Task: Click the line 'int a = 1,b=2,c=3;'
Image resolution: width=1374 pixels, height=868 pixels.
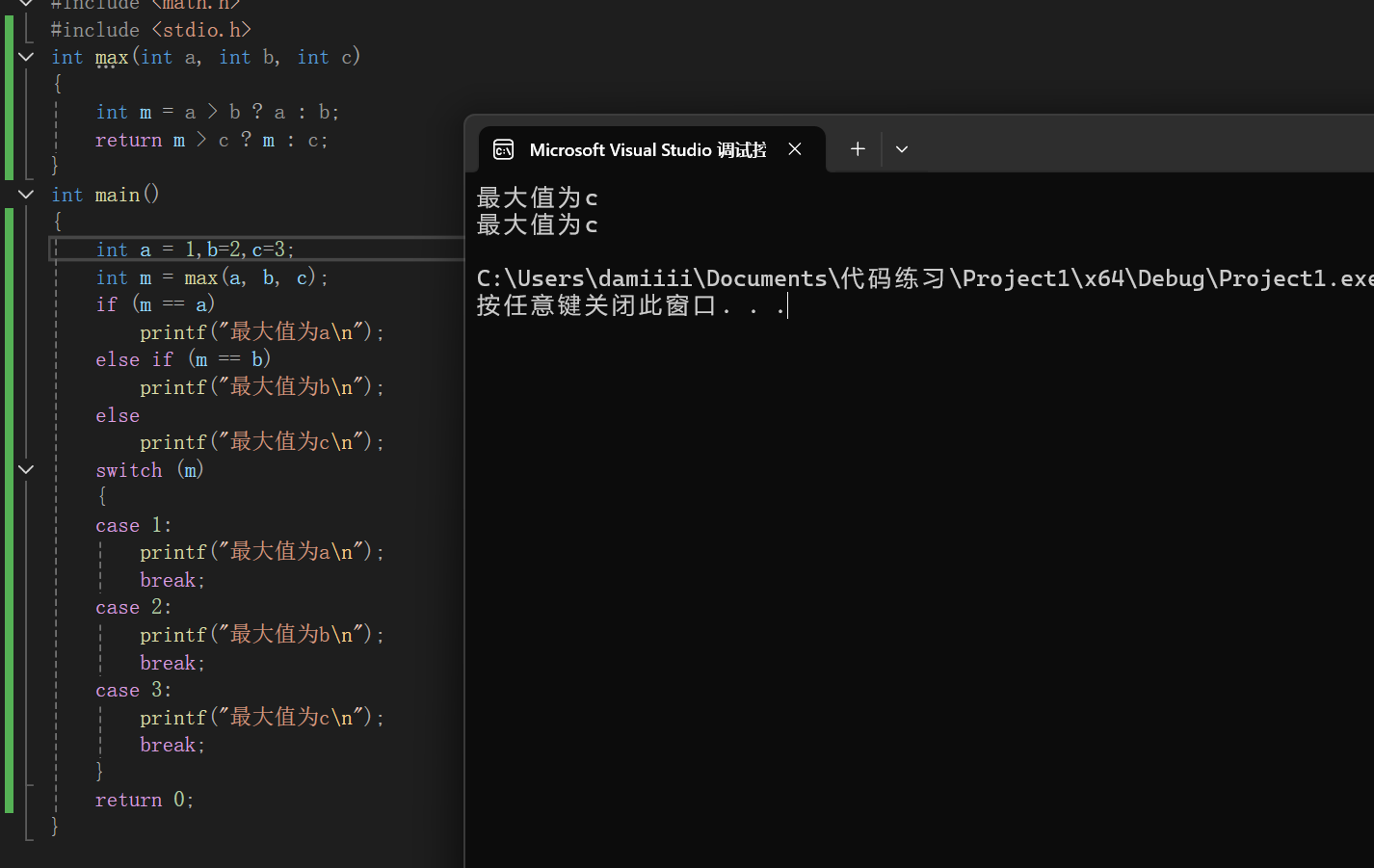Action: 195,250
